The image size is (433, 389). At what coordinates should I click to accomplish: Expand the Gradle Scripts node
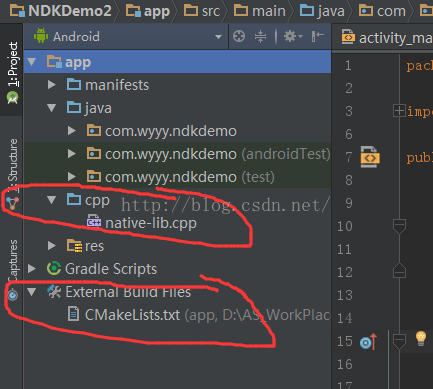pyautogui.click(x=32, y=269)
